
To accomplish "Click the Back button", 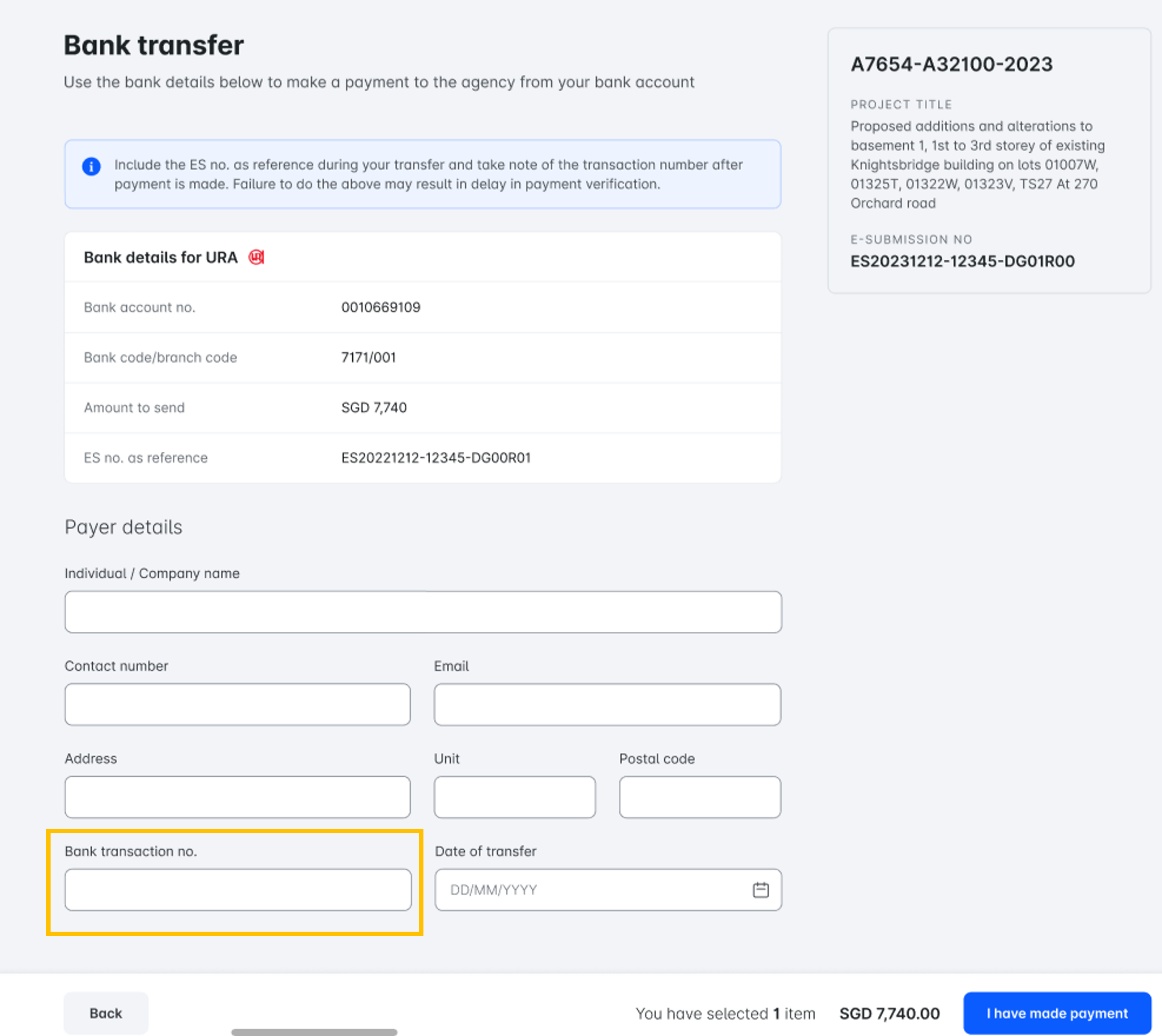I will [105, 1013].
